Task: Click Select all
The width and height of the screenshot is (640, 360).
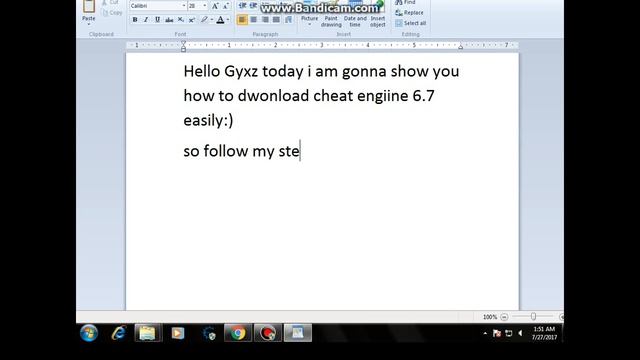Action: tap(411, 23)
